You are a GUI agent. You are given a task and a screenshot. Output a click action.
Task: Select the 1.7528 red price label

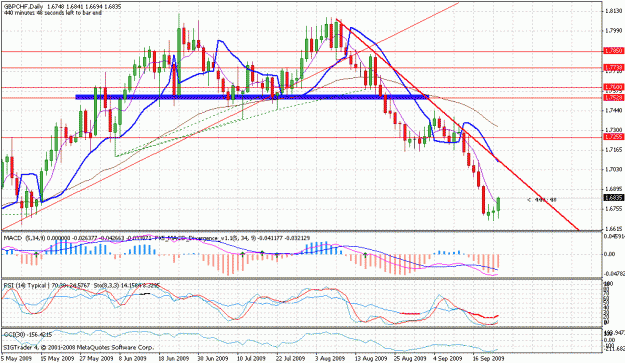pyautogui.click(x=613, y=97)
